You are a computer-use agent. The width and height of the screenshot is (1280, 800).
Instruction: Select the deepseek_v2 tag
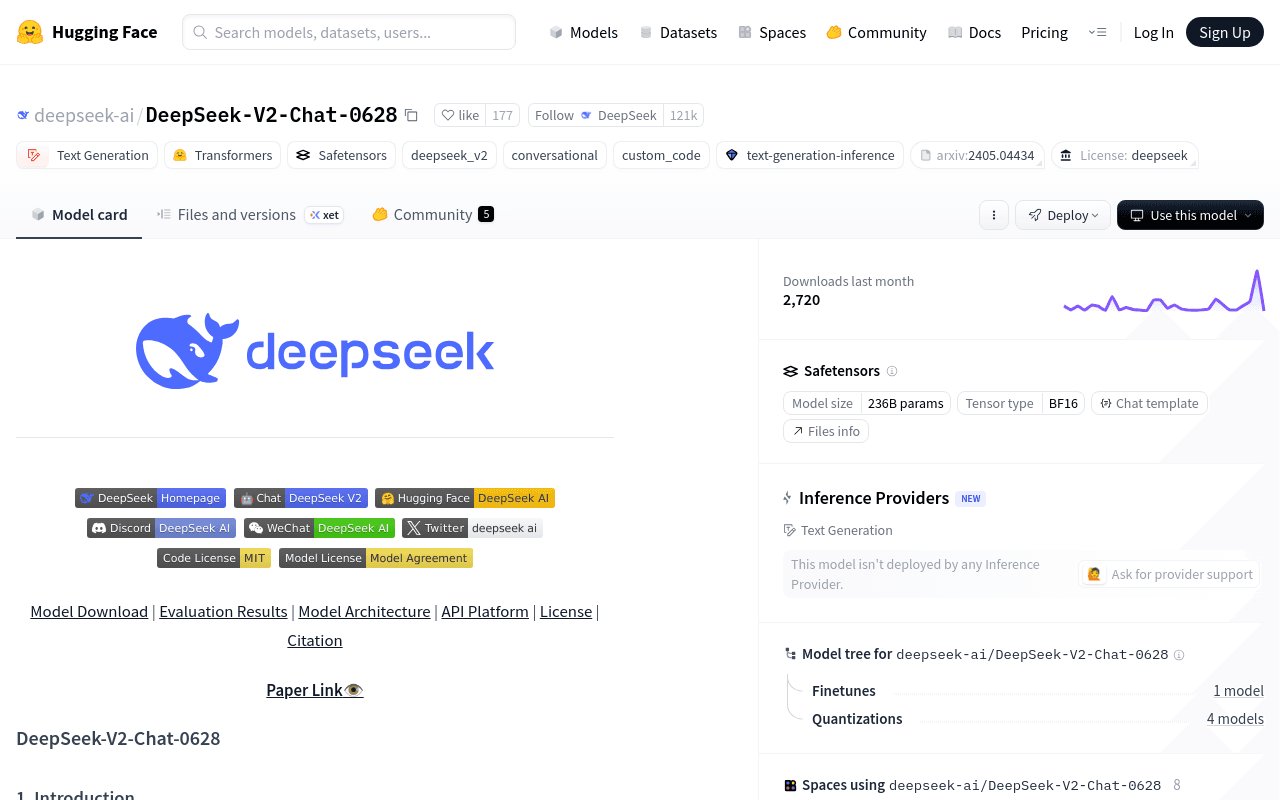(449, 155)
